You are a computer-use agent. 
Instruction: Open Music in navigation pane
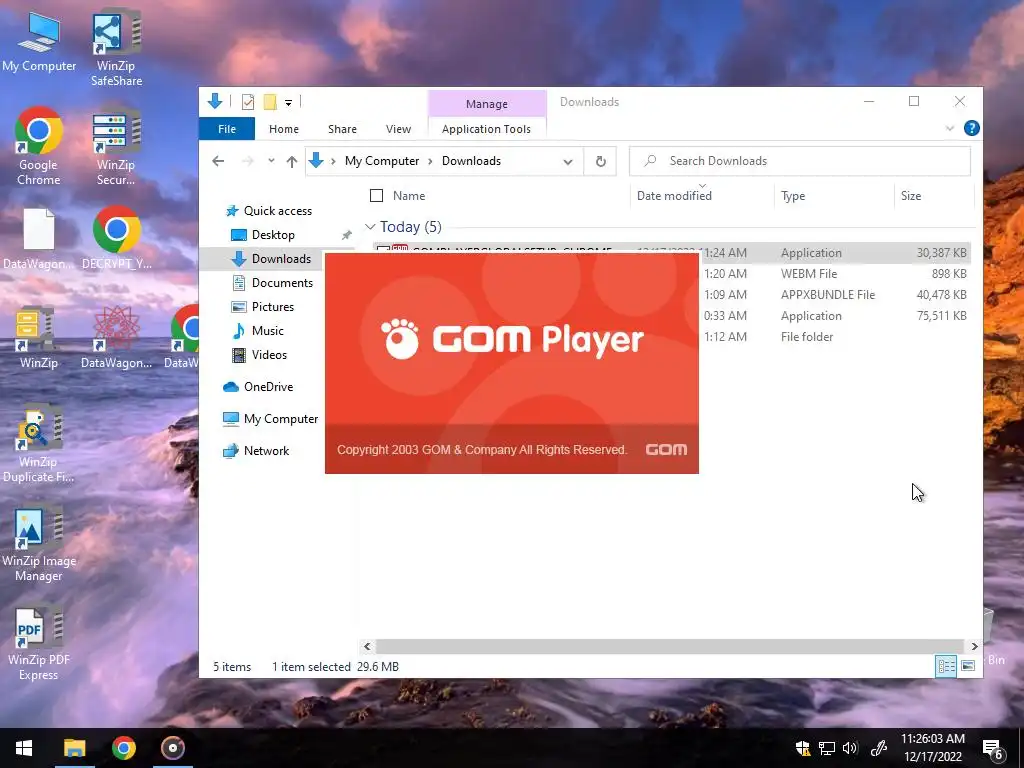259,331
